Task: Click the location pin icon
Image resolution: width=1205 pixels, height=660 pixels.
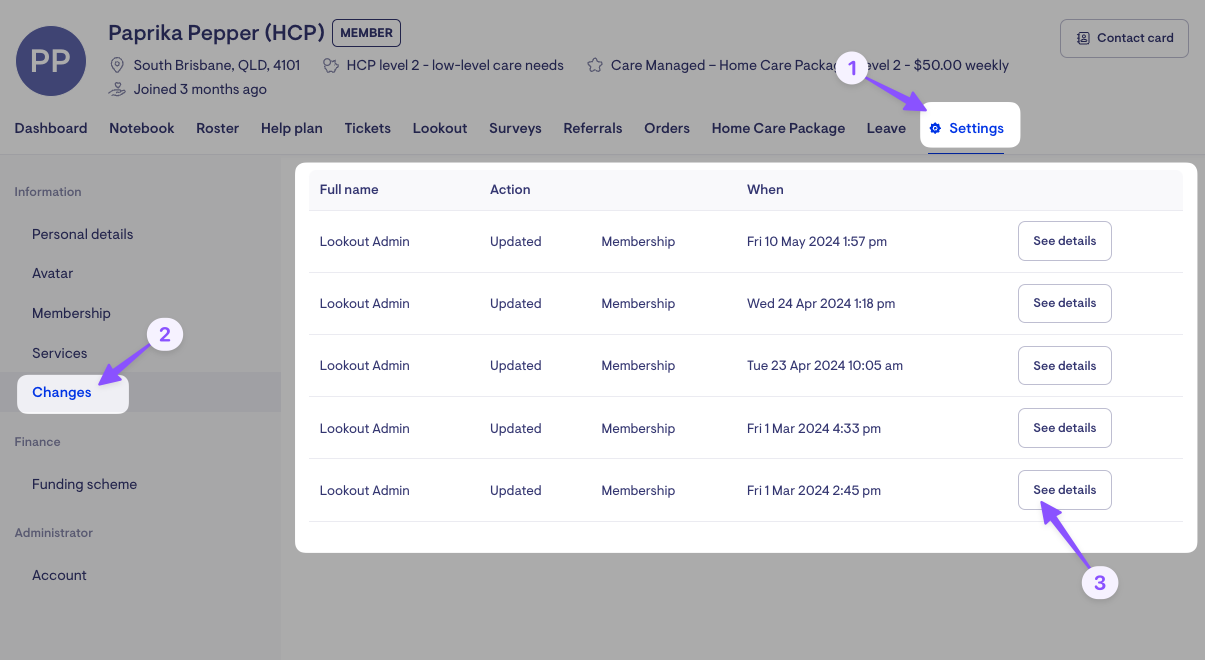Action: pyautogui.click(x=117, y=65)
